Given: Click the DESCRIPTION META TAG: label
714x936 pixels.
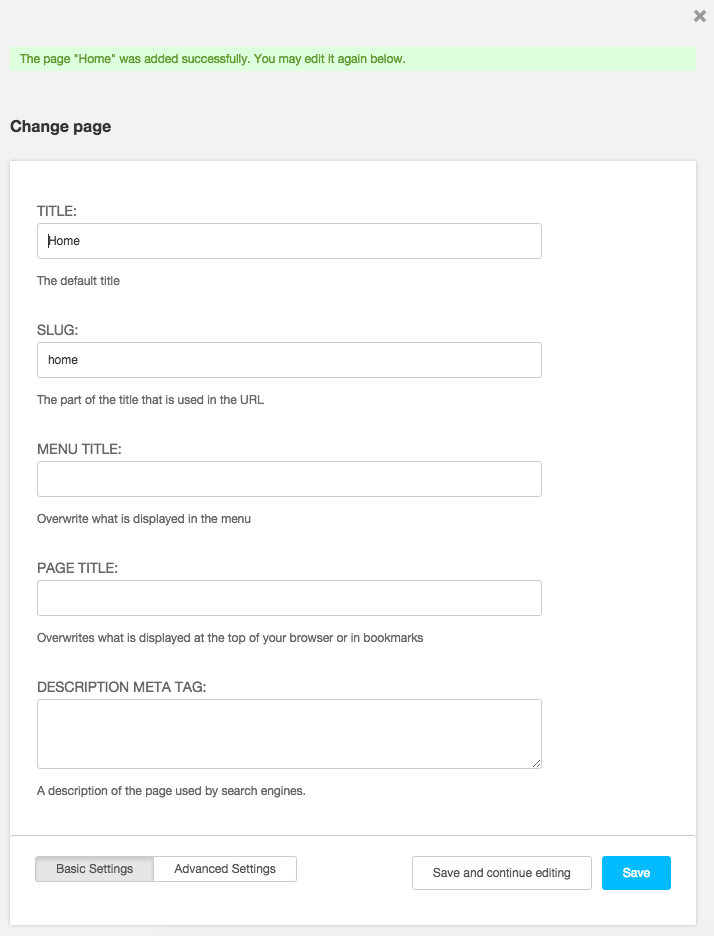Looking at the screenshot, I should [x=121, y=687].
